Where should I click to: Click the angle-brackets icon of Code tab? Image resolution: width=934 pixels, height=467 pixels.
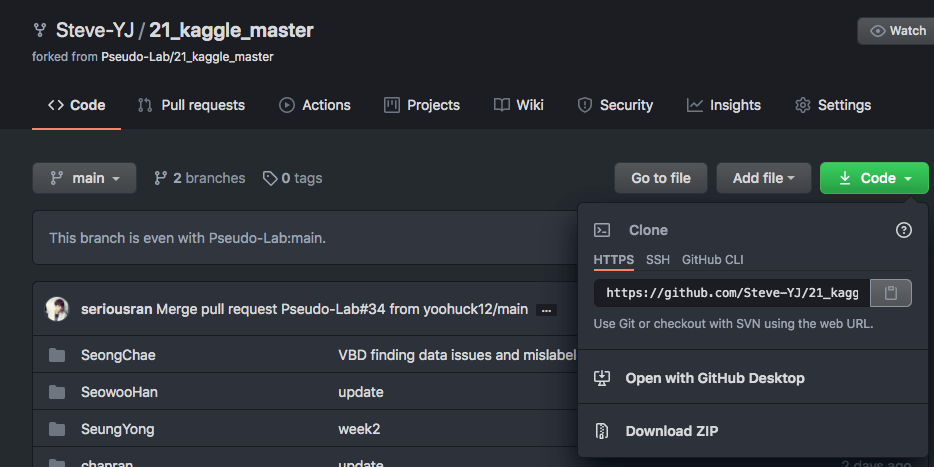click(x=56, y=105)
